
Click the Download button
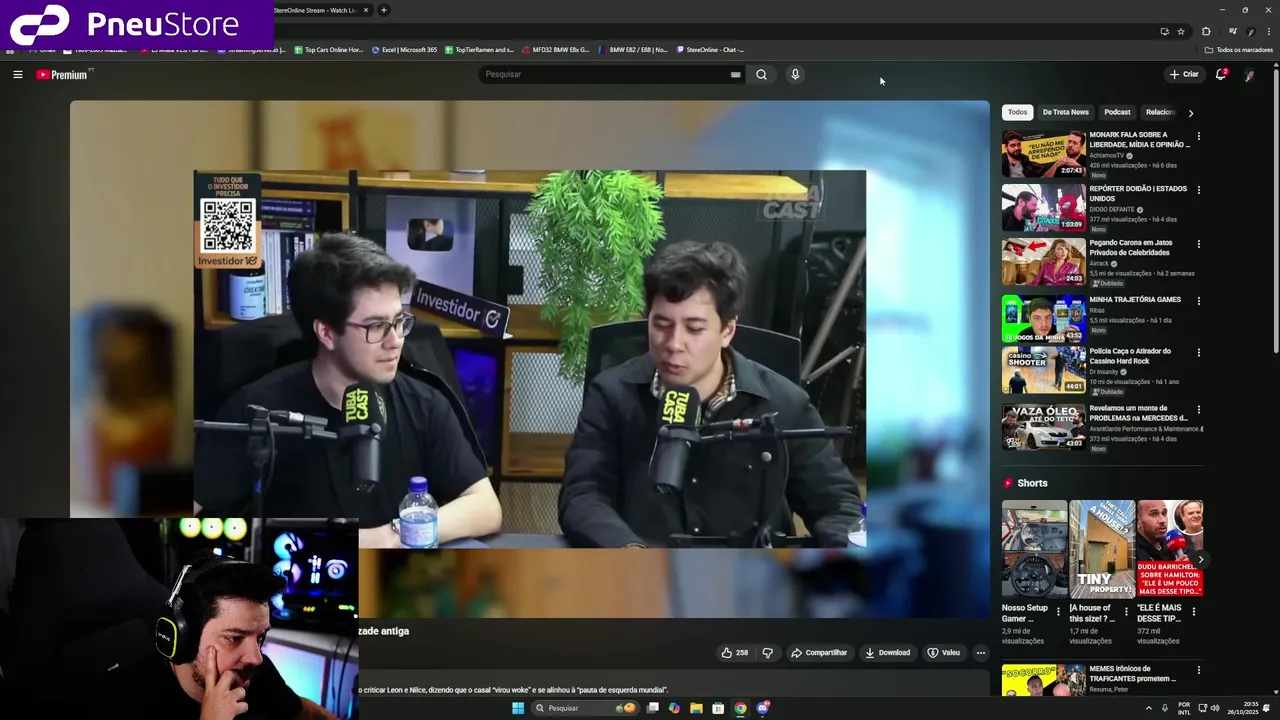[x=888, y=653]
